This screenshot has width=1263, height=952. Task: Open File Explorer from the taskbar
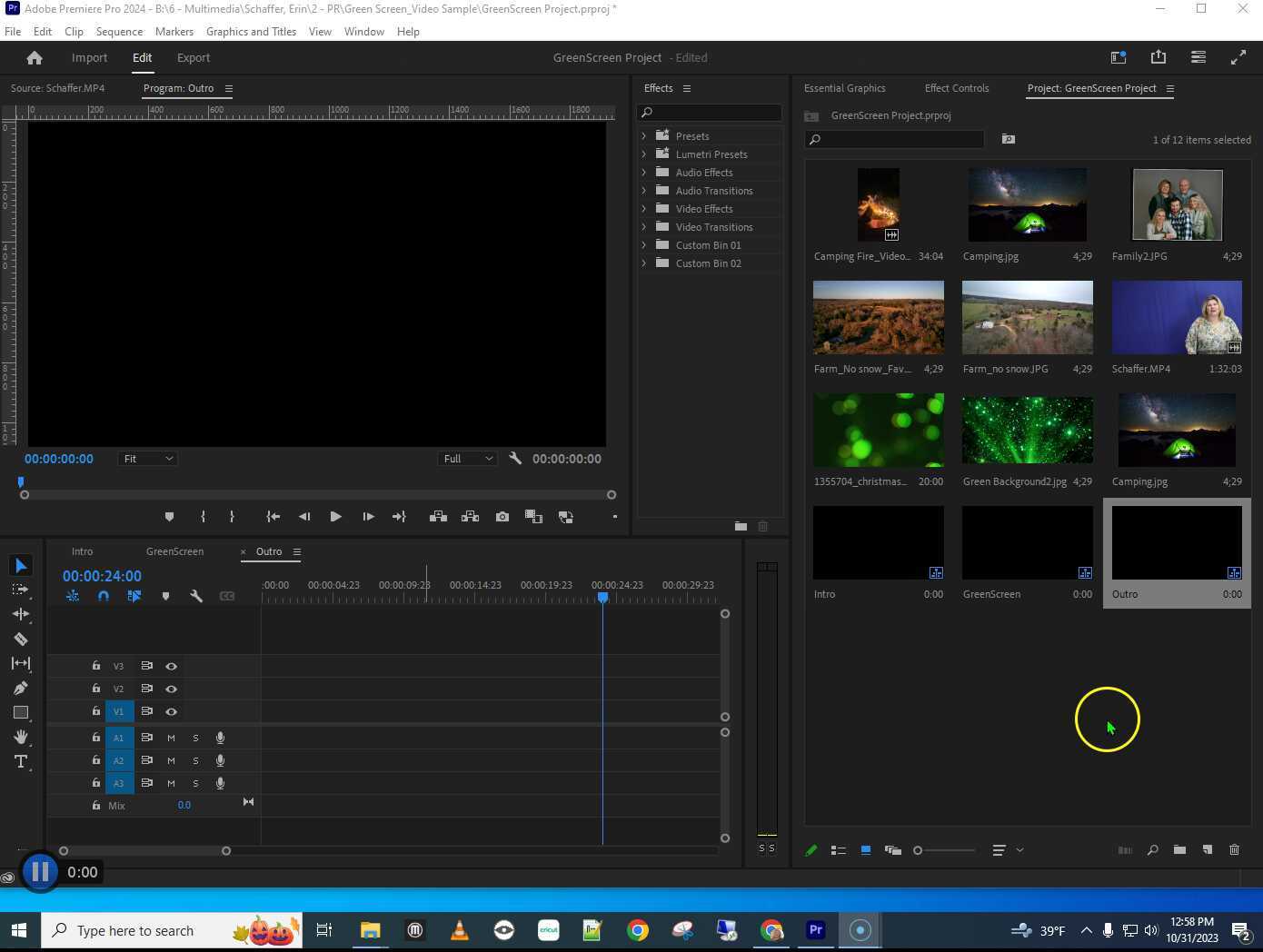(x=370, y=930)
